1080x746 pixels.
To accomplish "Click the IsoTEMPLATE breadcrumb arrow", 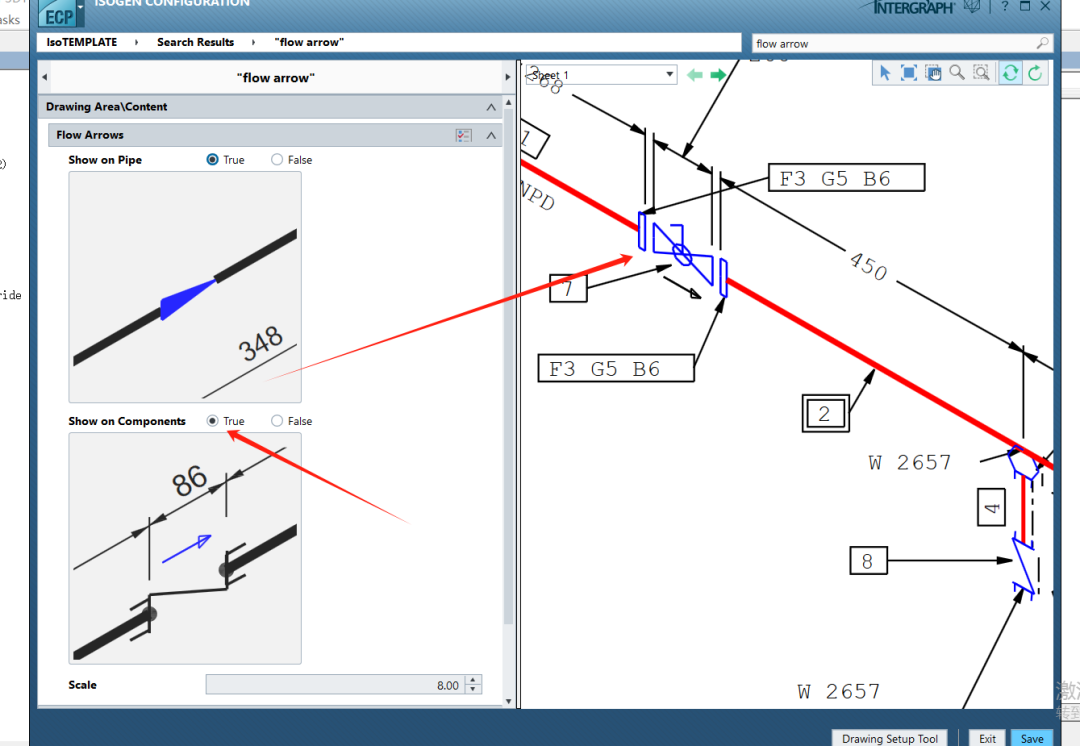I will coord(136,42).
